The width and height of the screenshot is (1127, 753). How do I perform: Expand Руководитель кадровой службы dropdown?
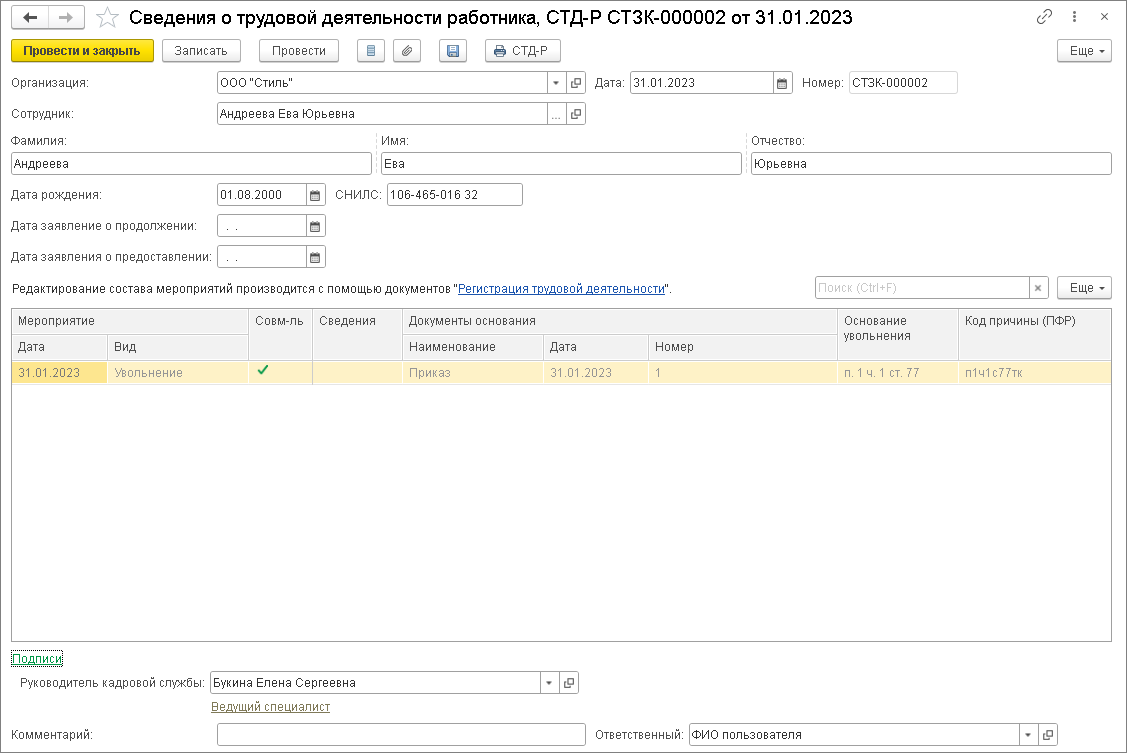pos(549,683)
